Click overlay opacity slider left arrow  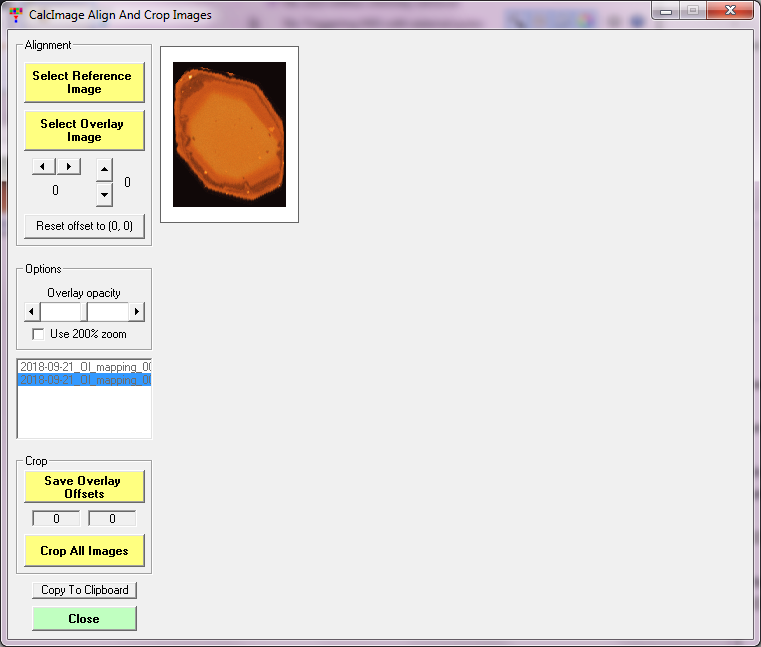(31, 312)
